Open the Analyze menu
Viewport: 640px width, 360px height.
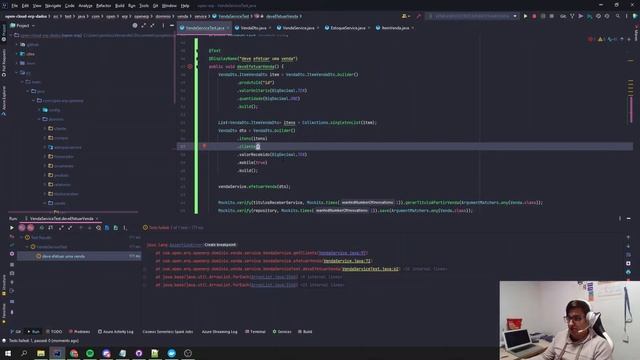point(85,6)
